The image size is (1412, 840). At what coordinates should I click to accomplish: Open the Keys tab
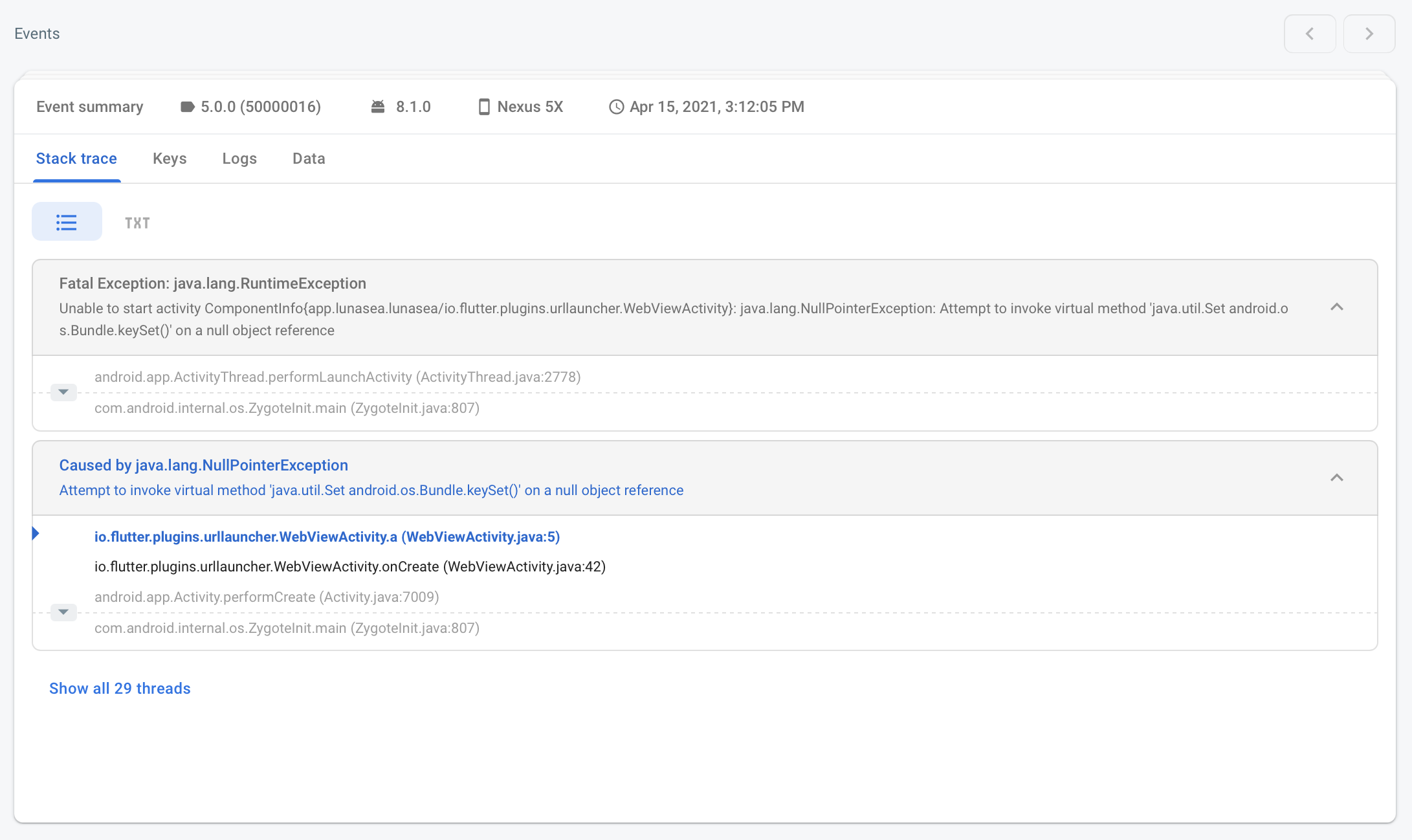[x=170, y=159]
